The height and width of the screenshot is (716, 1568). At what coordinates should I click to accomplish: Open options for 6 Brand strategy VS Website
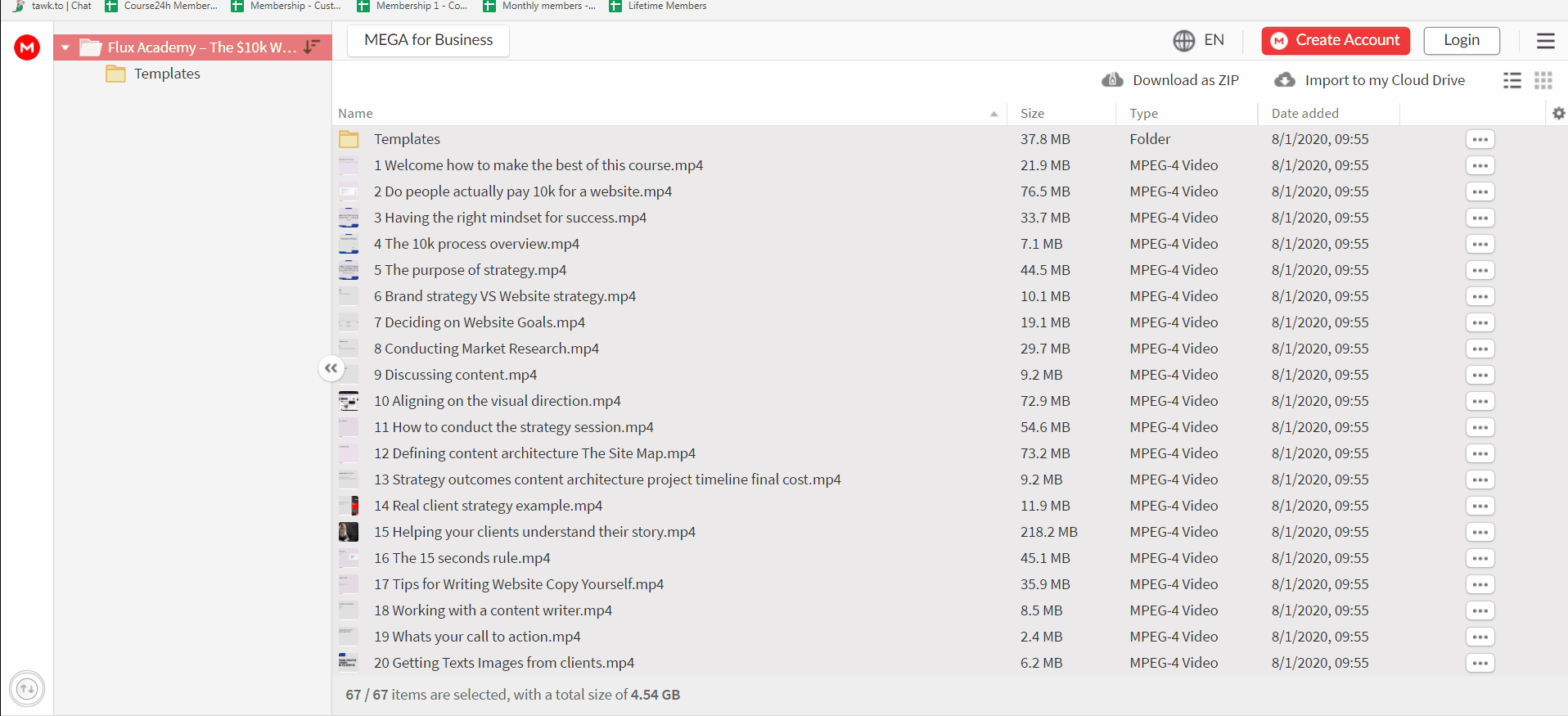click(1480, 296)
